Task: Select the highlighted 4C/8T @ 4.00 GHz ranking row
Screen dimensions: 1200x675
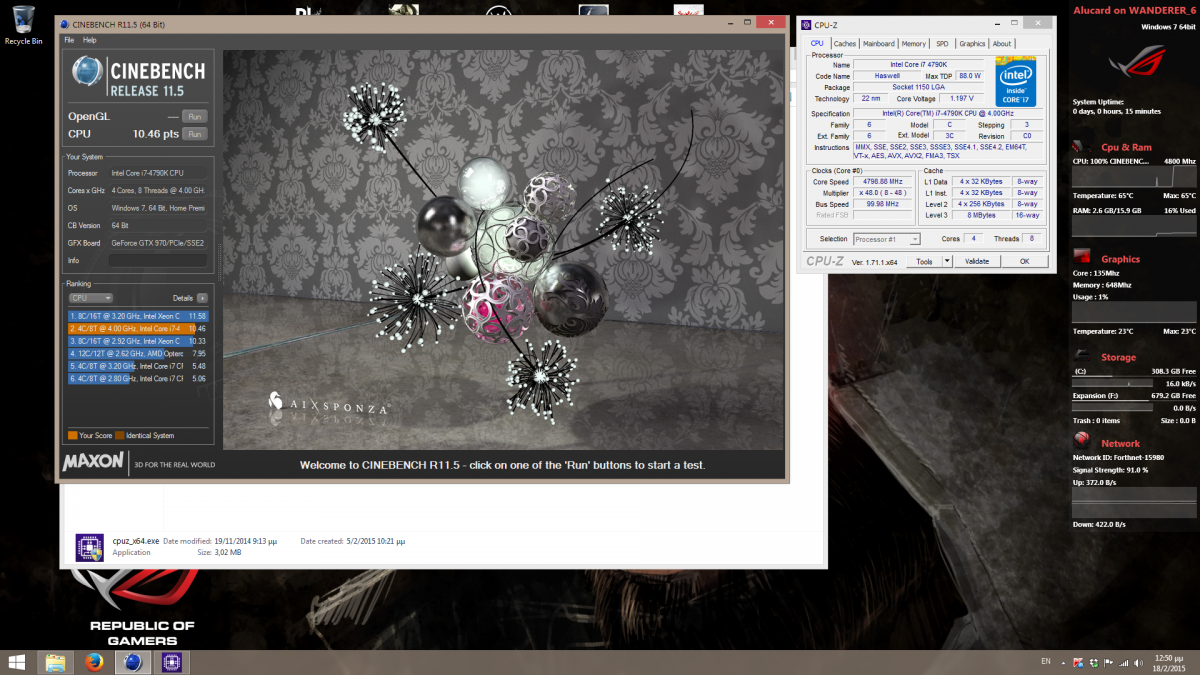Action: point(138,328)
